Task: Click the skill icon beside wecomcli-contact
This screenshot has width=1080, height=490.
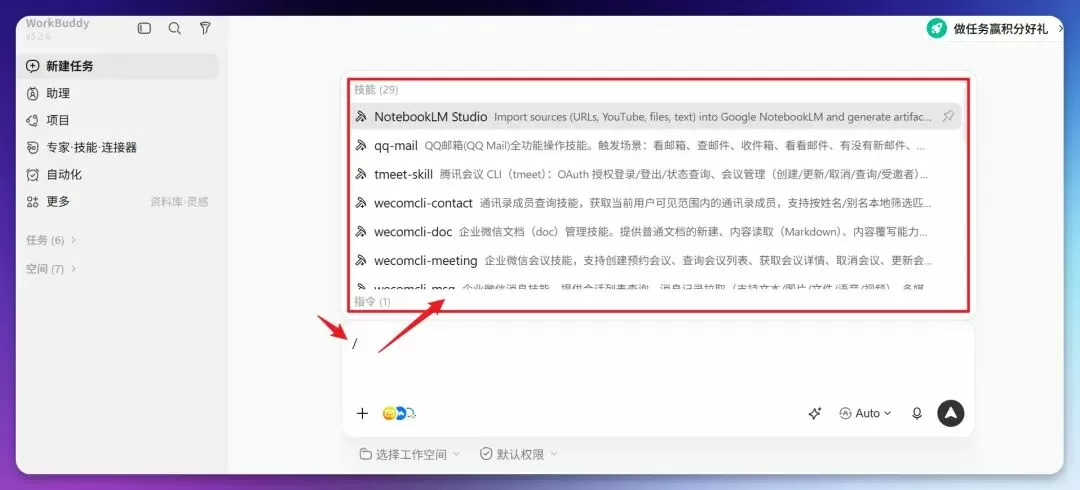Action: click(x=360, y=204)
